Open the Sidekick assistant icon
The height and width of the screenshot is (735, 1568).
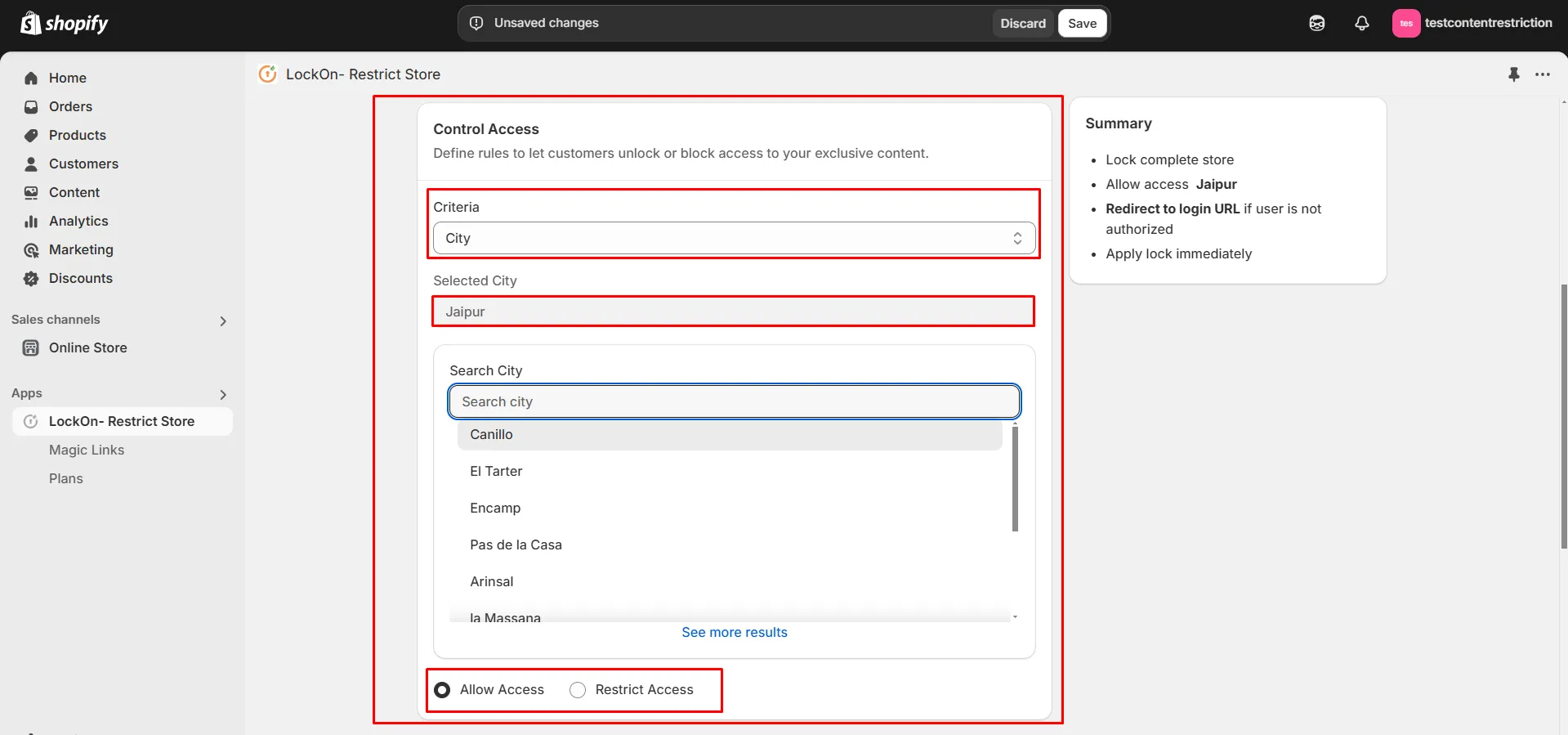tap(1317, 23)
